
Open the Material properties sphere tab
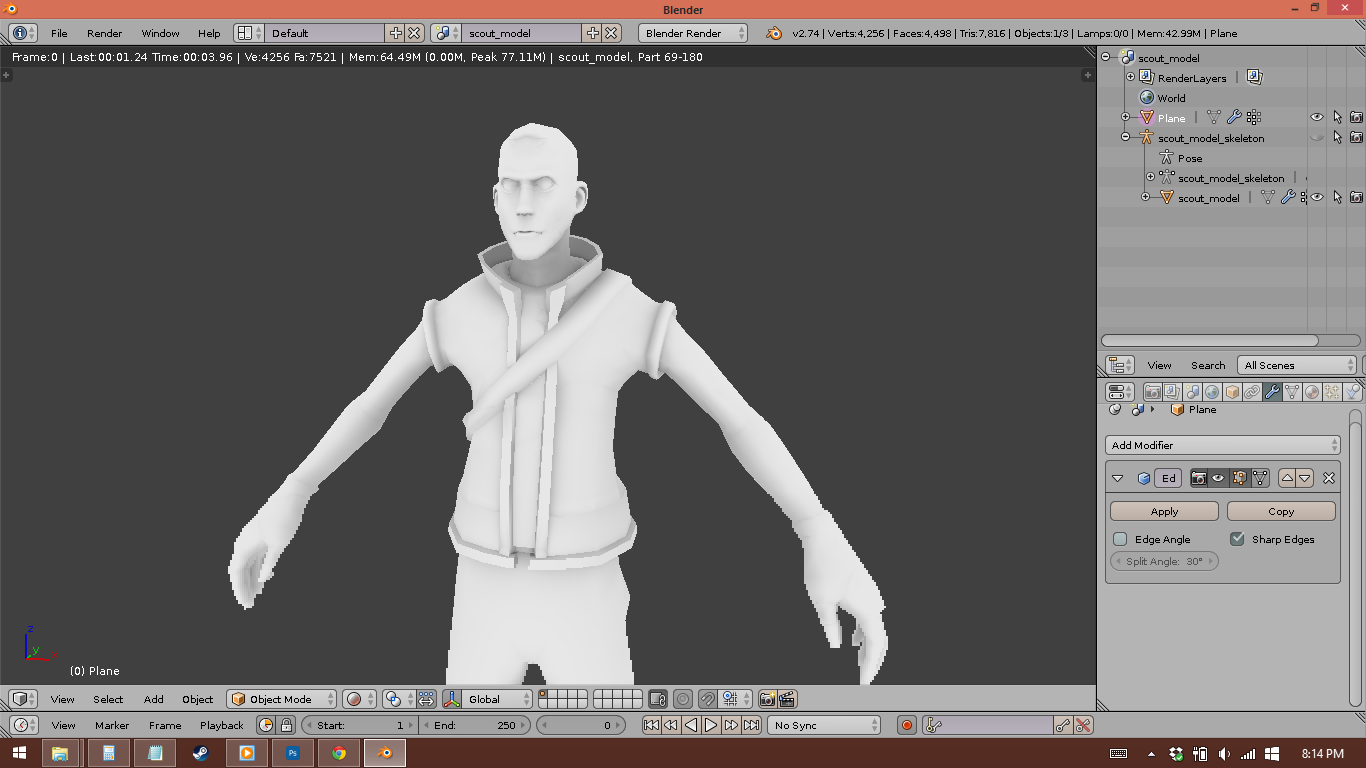[1312, 392]
